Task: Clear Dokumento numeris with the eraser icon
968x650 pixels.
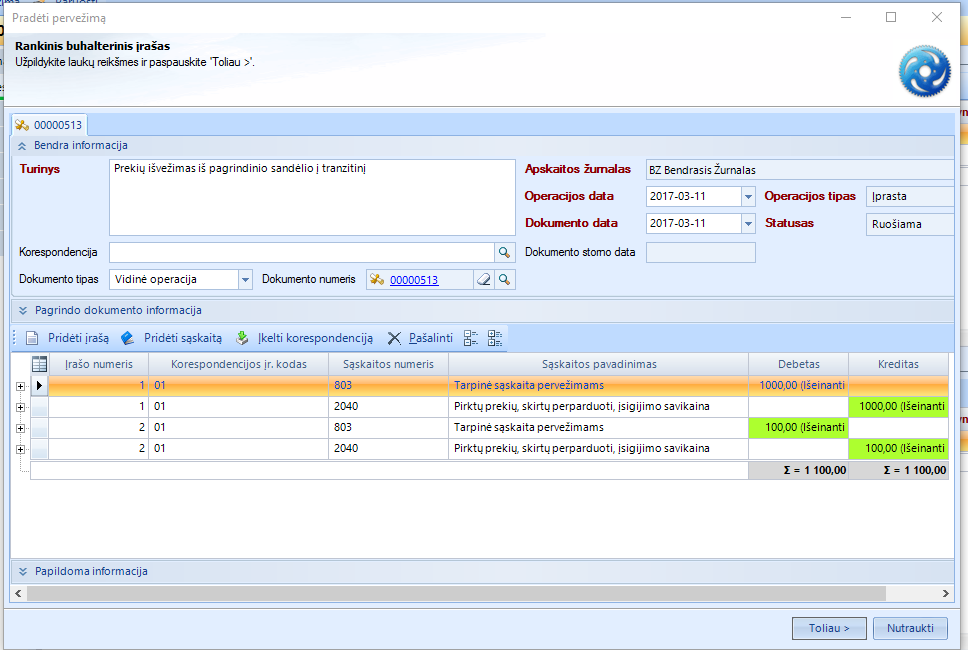Action: click(484, 280)
